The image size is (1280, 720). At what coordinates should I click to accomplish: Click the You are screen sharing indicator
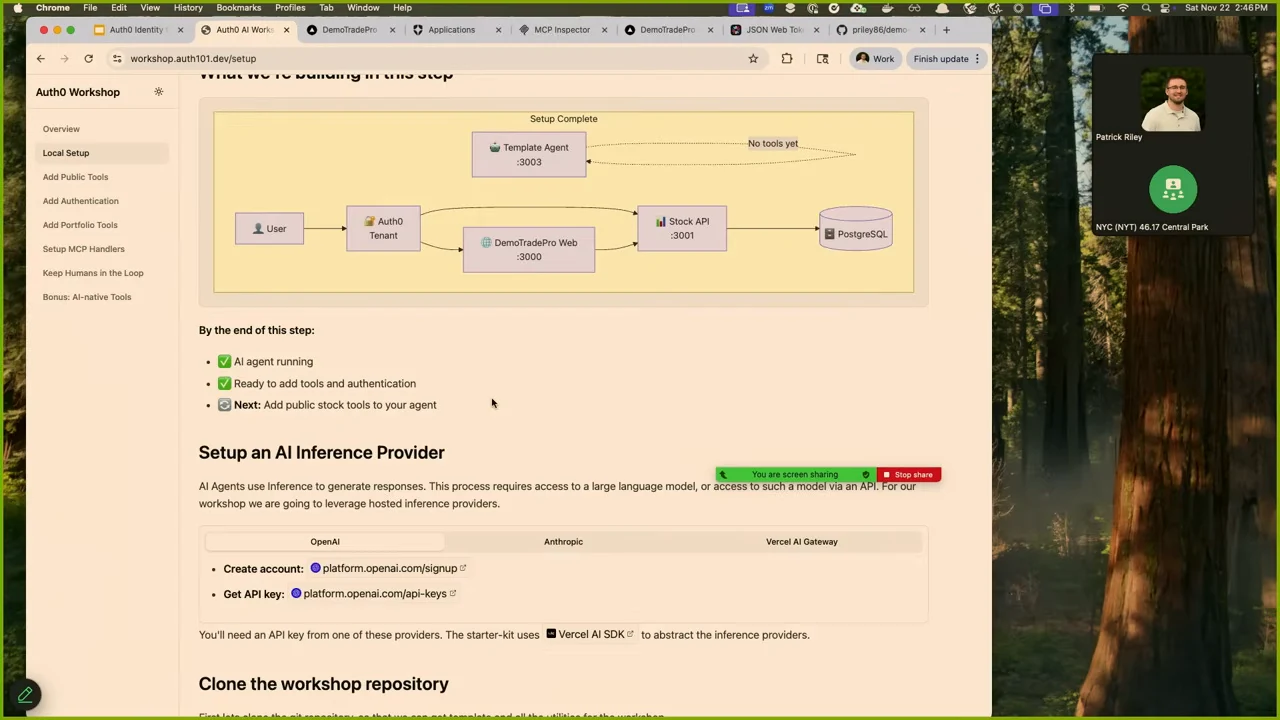coord(795,475)
